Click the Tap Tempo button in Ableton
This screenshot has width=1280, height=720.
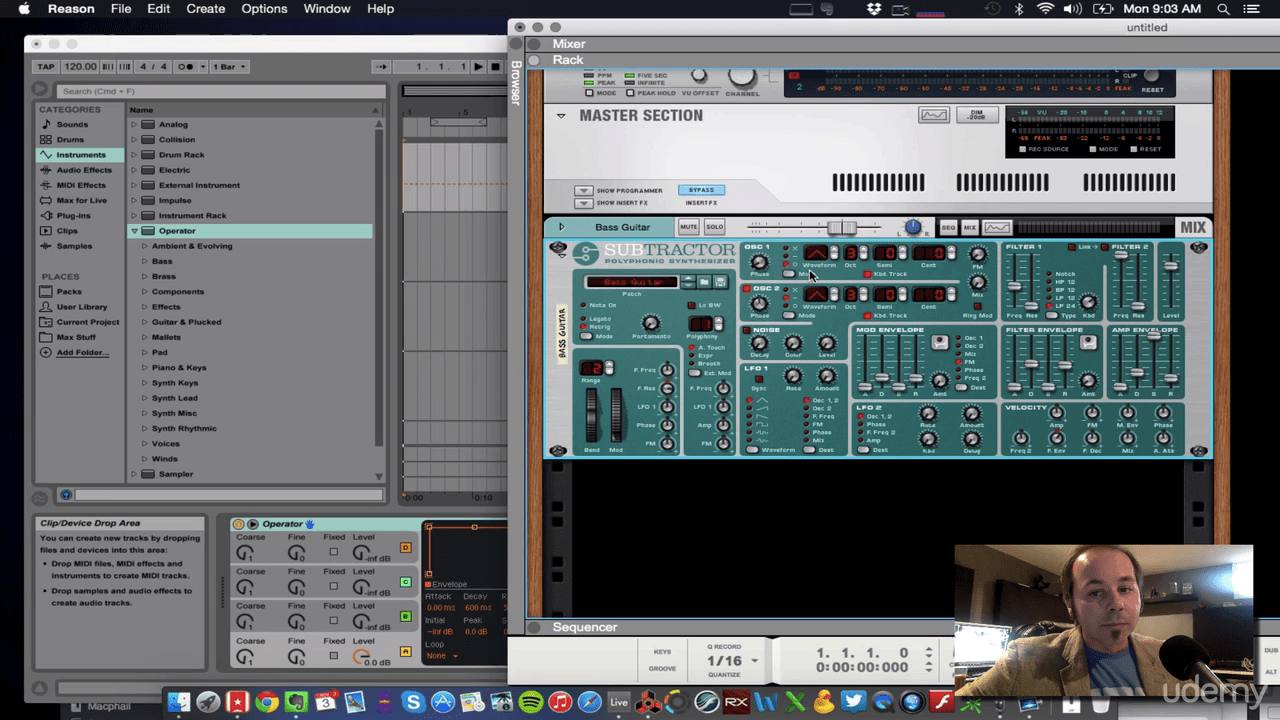[44, 66]
